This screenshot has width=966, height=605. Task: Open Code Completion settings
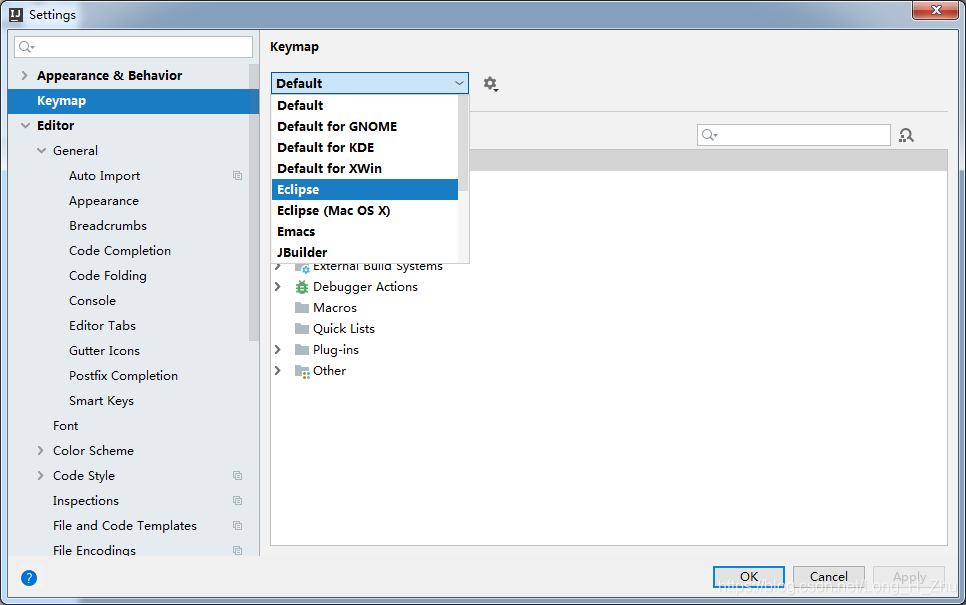120,251
